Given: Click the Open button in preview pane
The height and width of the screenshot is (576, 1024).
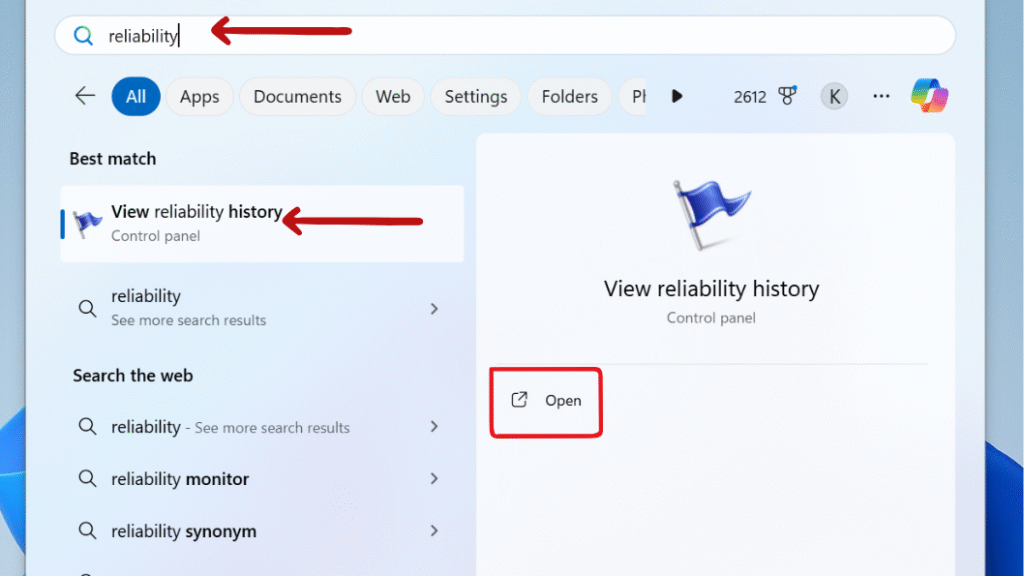Looking at the screenshot, I should pos(546,400).
